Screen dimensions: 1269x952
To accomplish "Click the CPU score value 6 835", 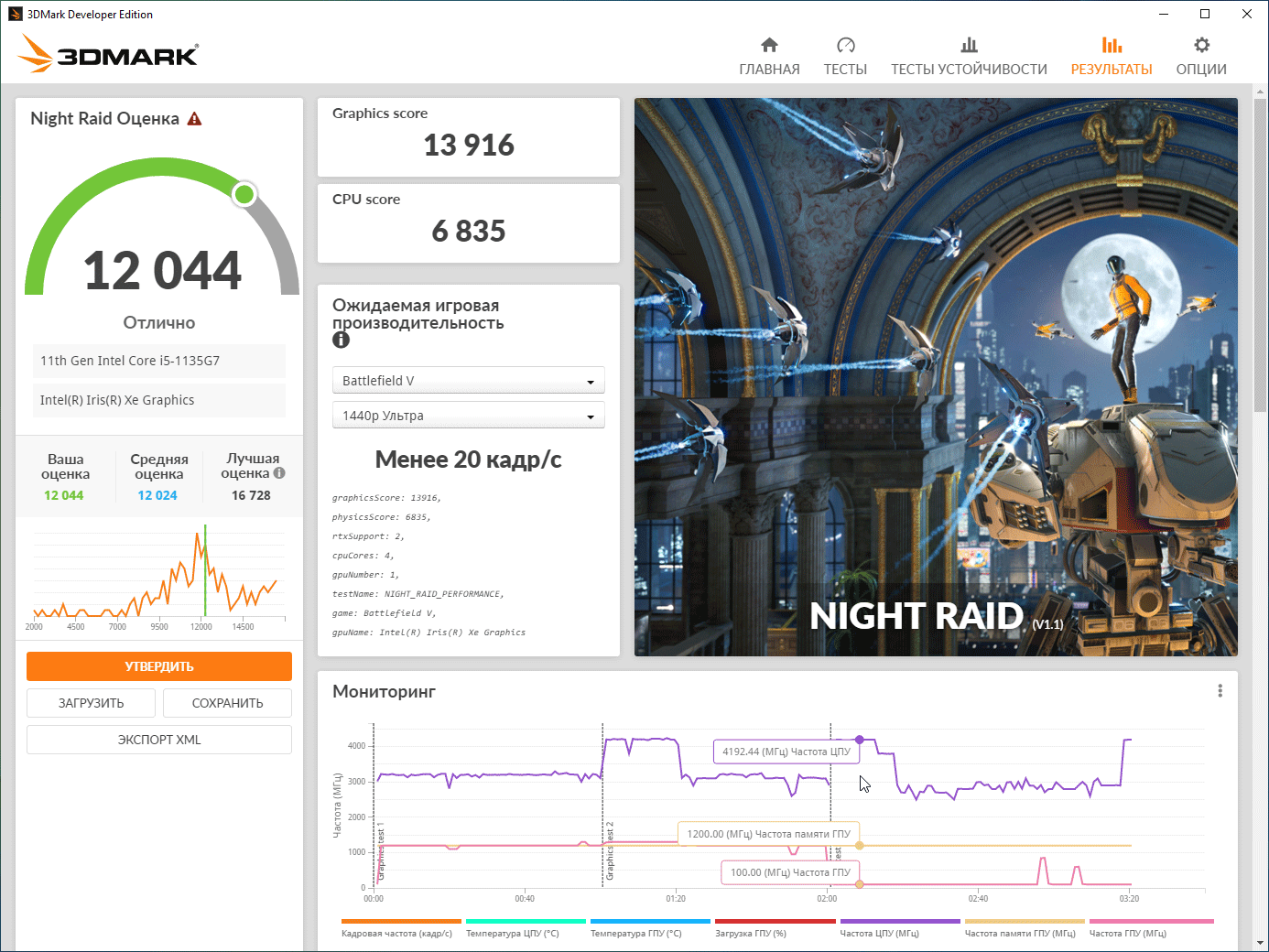I will tap(469, 231).
